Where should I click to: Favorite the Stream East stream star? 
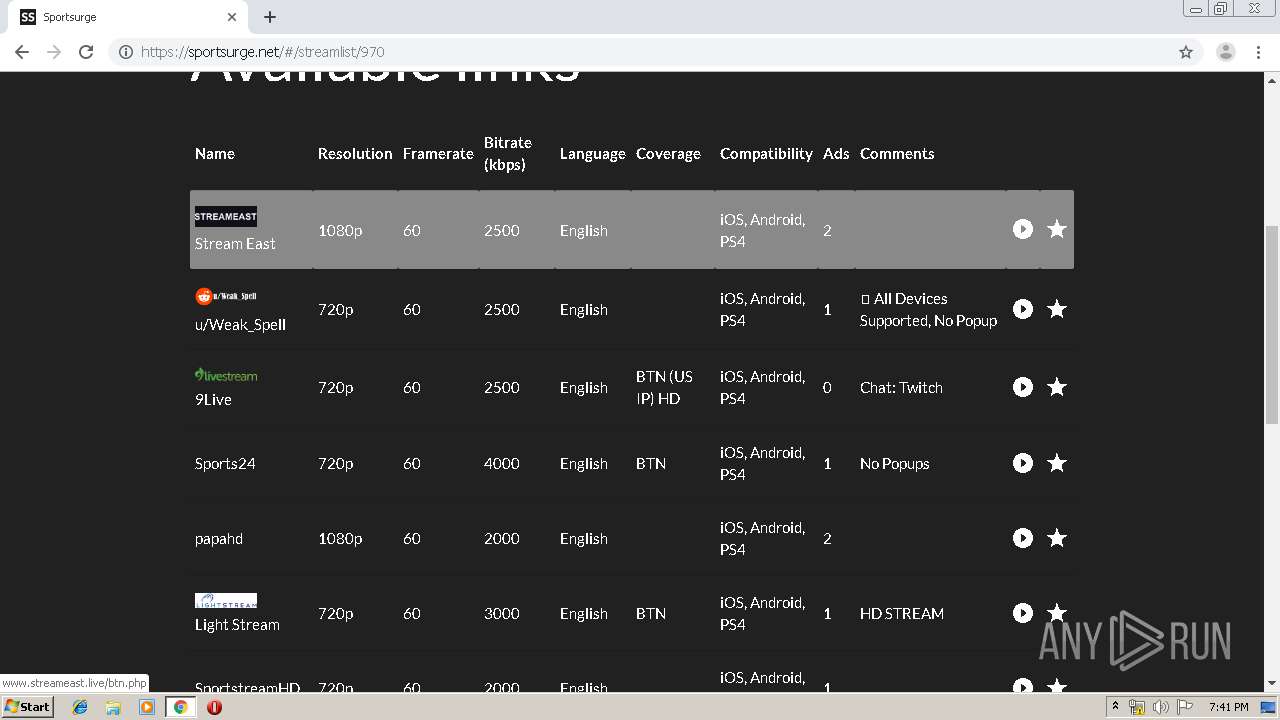[x=1056, y=229]
